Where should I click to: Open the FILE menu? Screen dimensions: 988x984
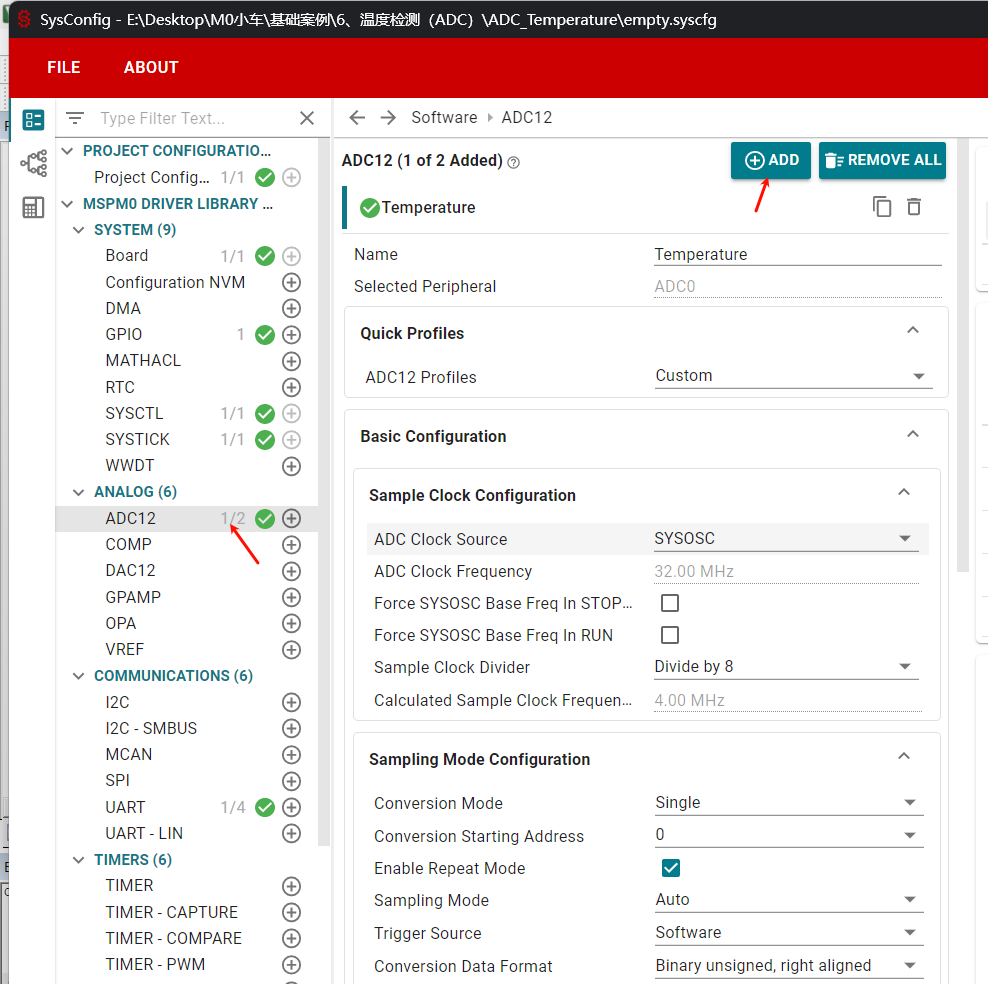[64, 67]
